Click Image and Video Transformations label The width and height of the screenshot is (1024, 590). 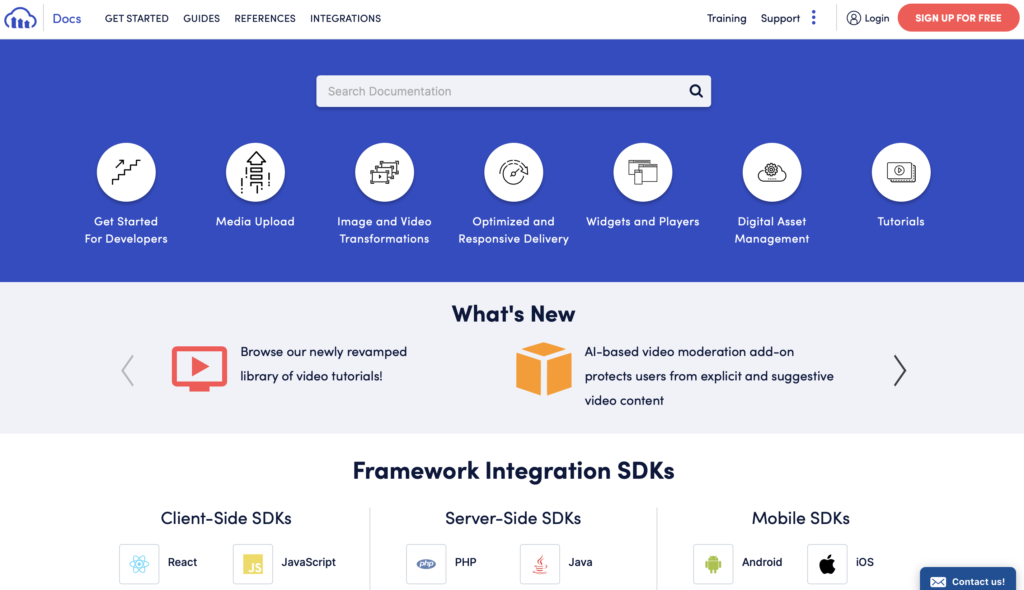click(384, 230)
